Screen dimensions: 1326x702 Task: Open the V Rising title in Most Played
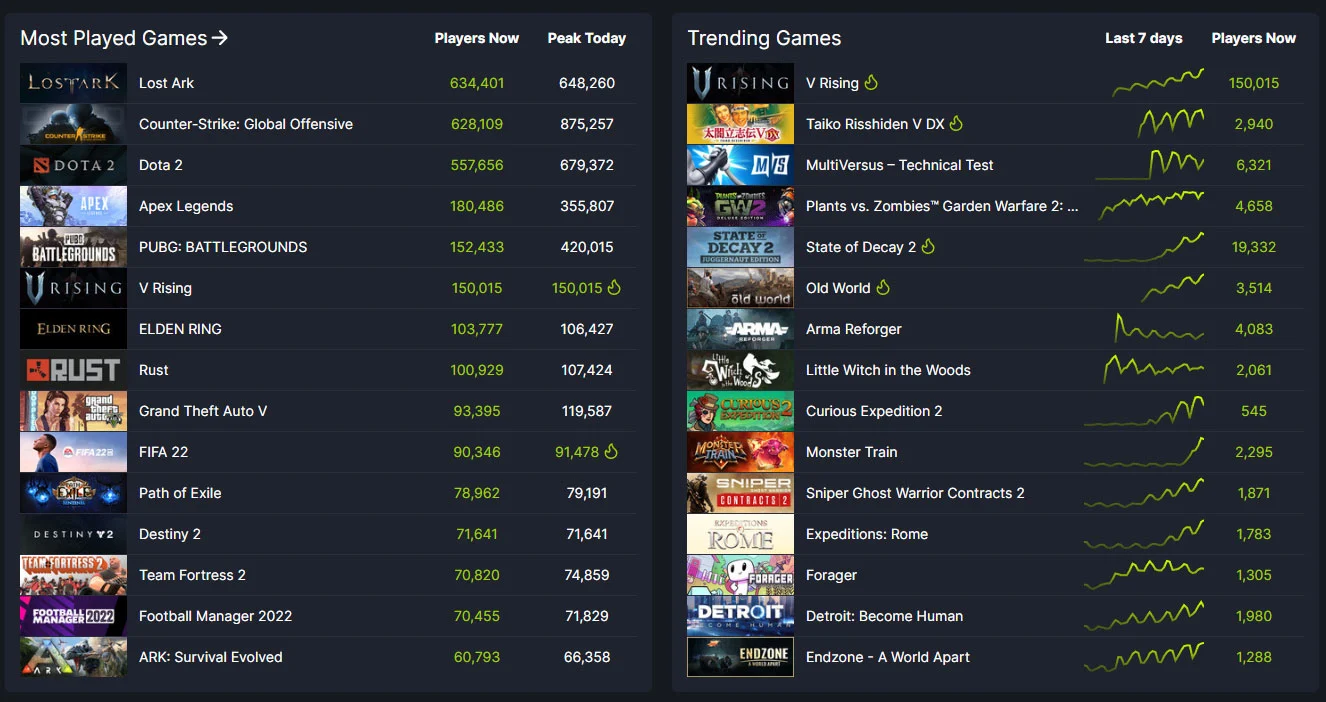pyautogui.click(x=165, y=288)
